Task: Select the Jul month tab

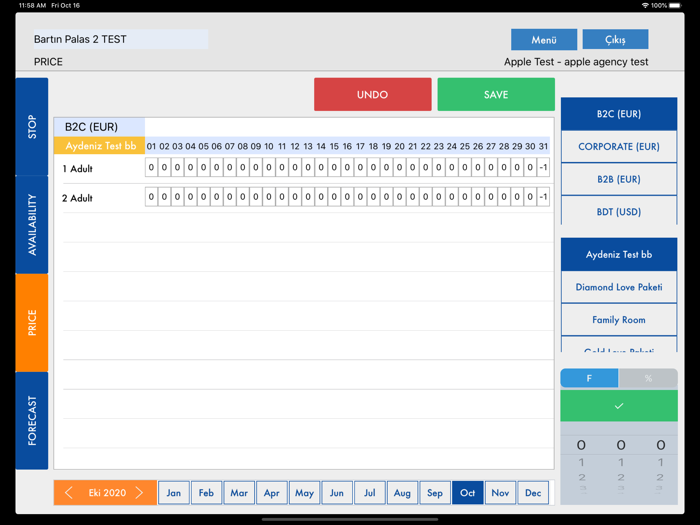Action: point(370,493)
